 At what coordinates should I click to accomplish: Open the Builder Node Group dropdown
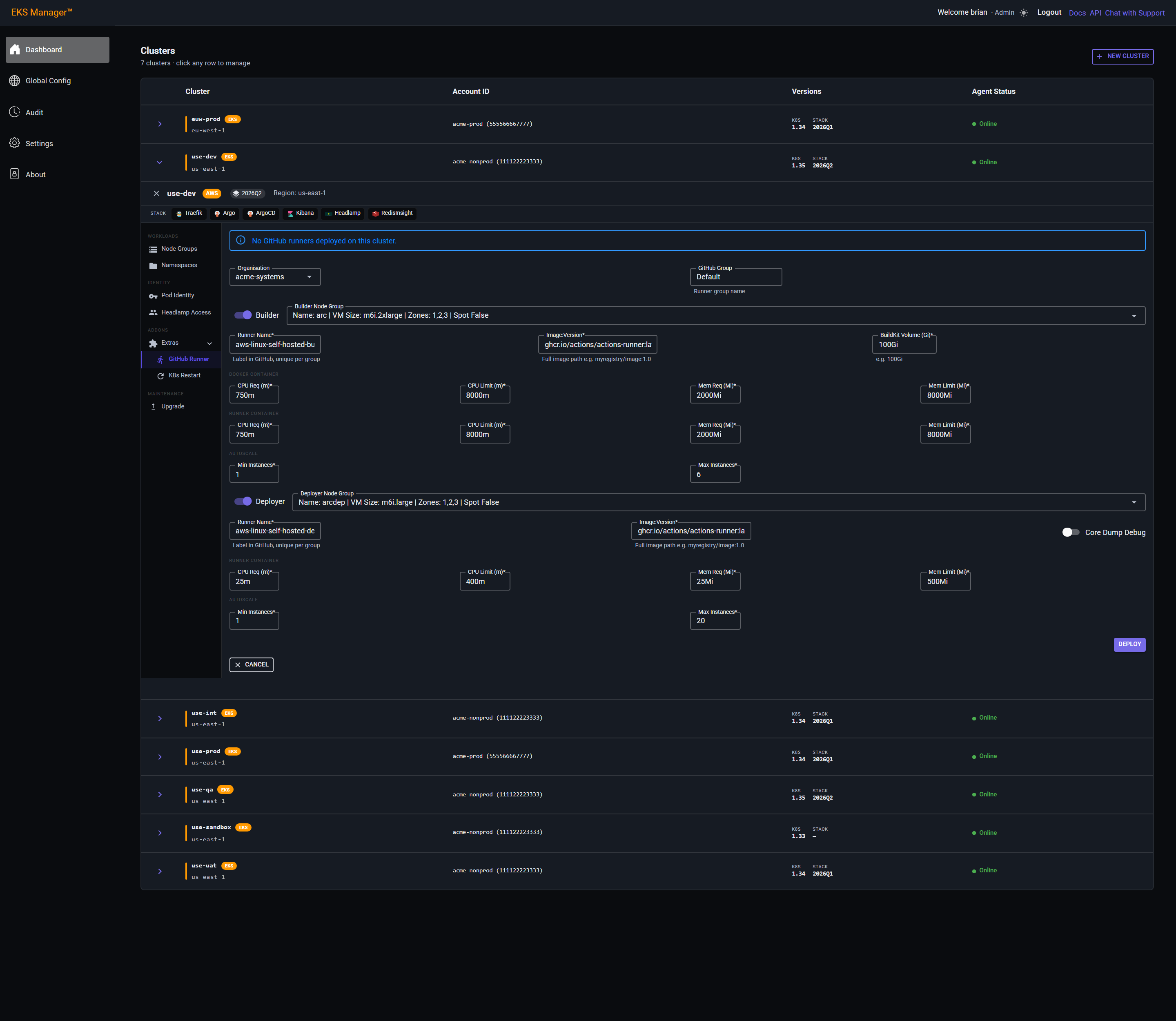tap(716, 316)
